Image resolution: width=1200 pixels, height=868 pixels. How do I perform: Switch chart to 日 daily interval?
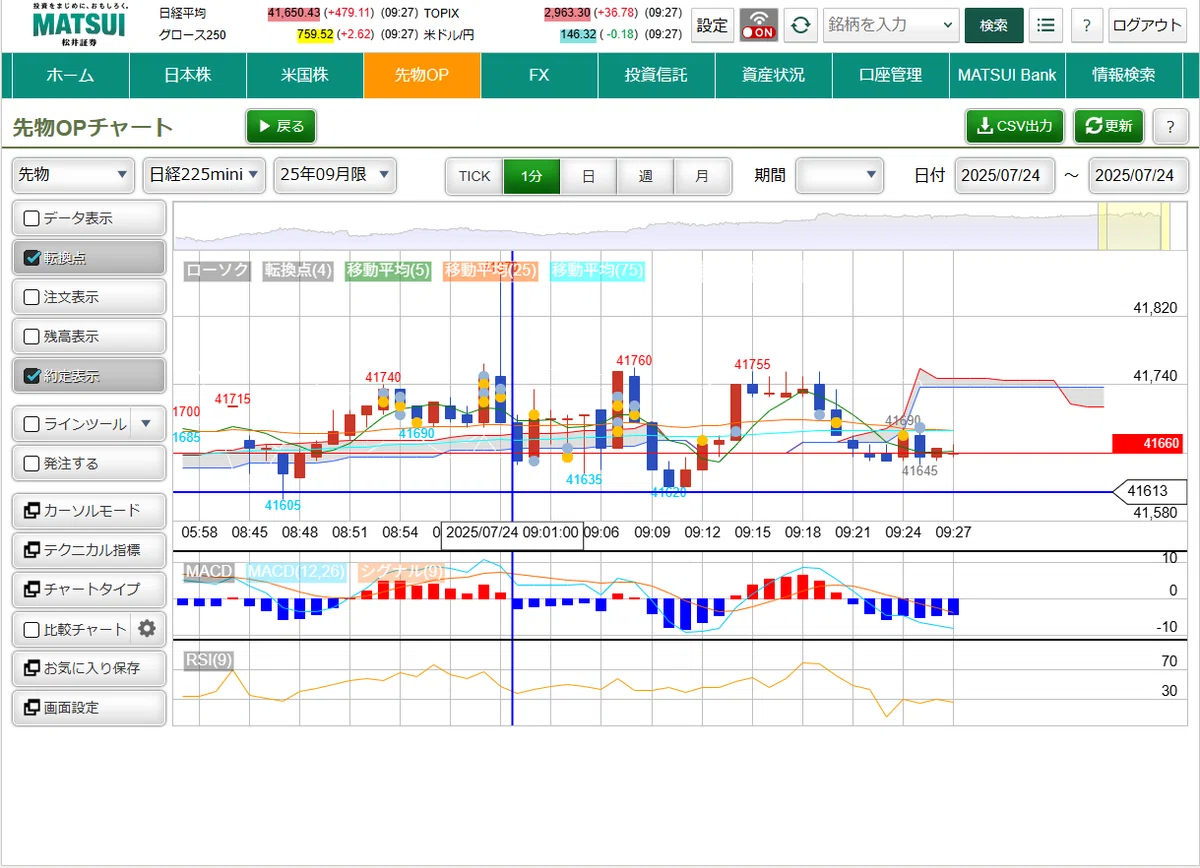[x=588, y=176]
